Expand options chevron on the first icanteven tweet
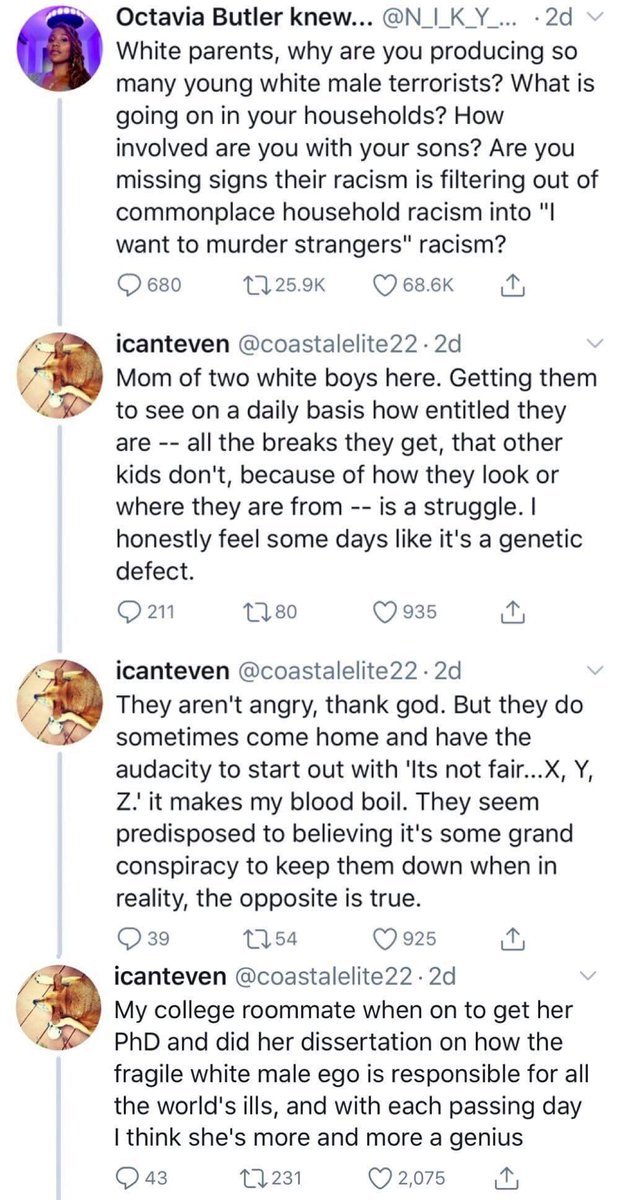 click(x=594, y=345)
